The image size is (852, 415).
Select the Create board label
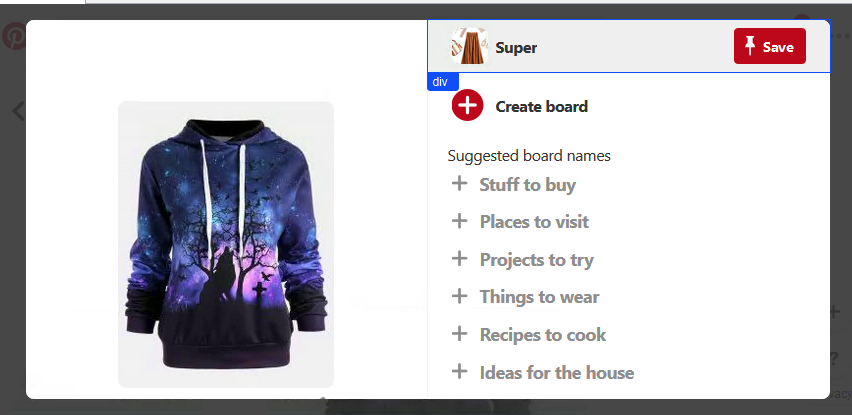tap(542, 106)
